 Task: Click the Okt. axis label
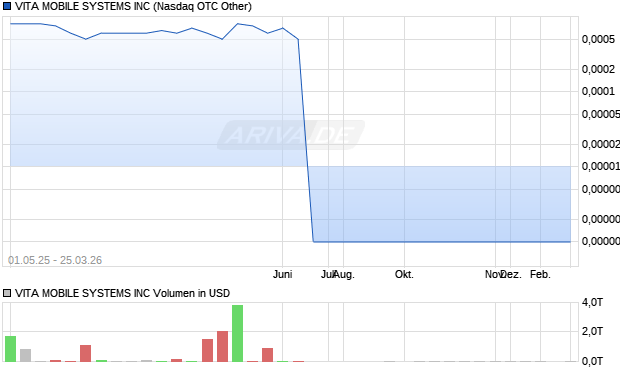click(x=404, y=274)
